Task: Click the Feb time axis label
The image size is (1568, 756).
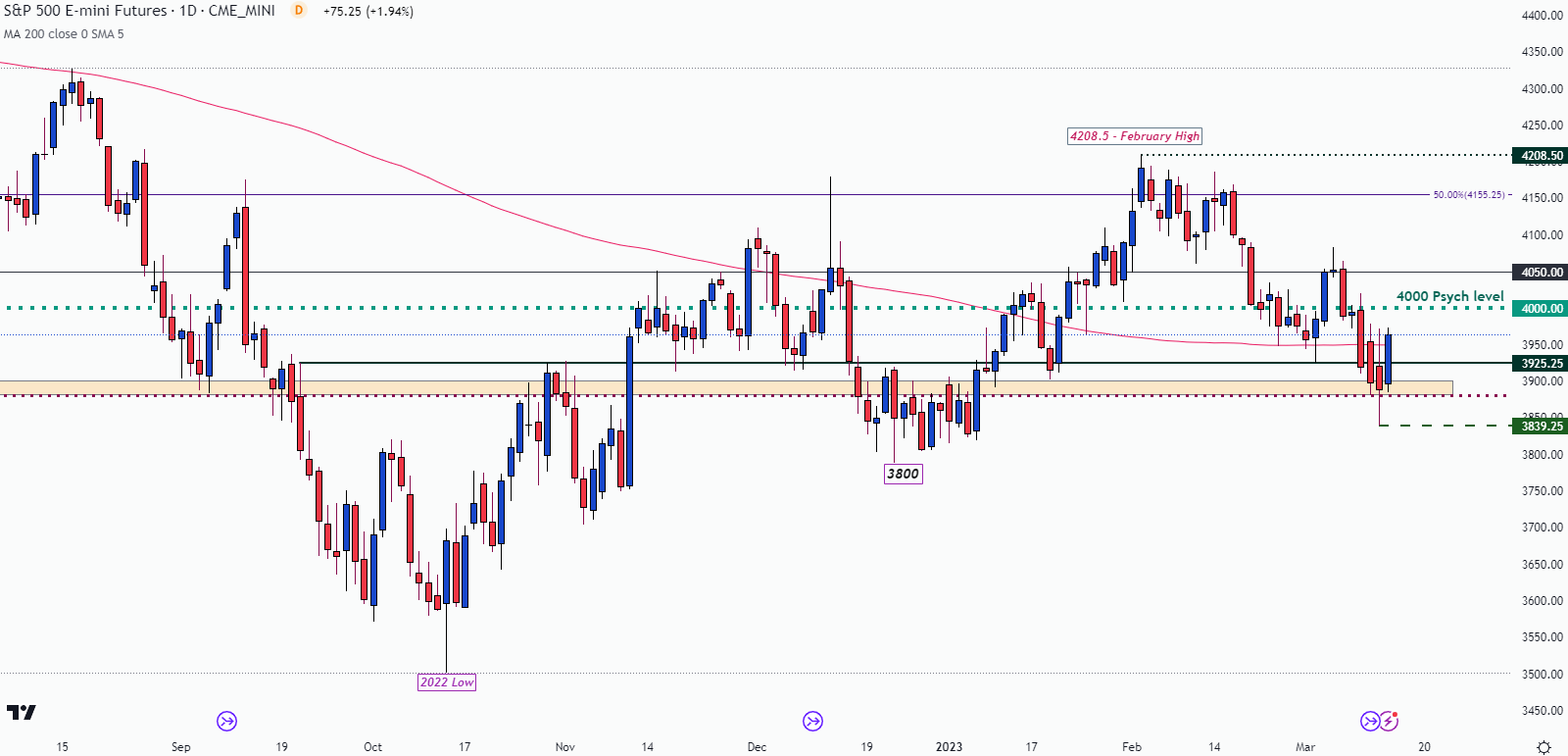Action: point(1132,747)
